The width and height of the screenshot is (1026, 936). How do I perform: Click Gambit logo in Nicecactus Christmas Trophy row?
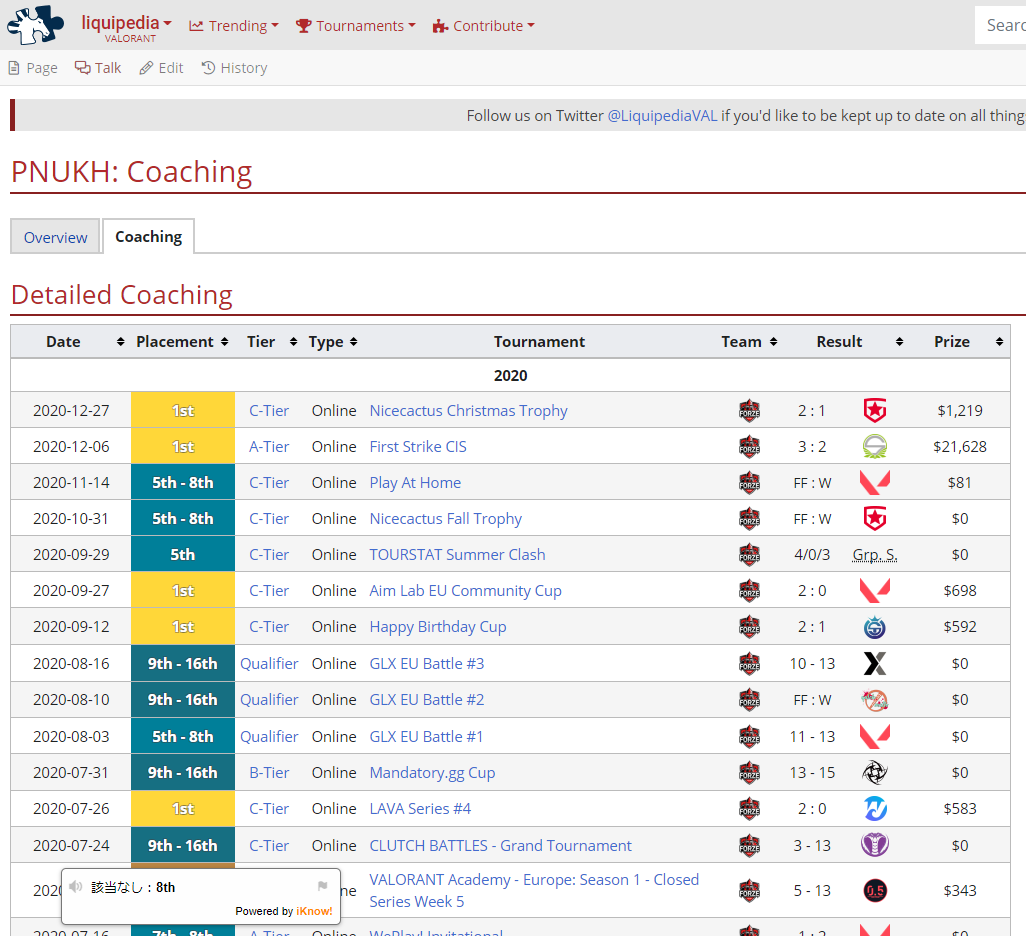[875, 410]
